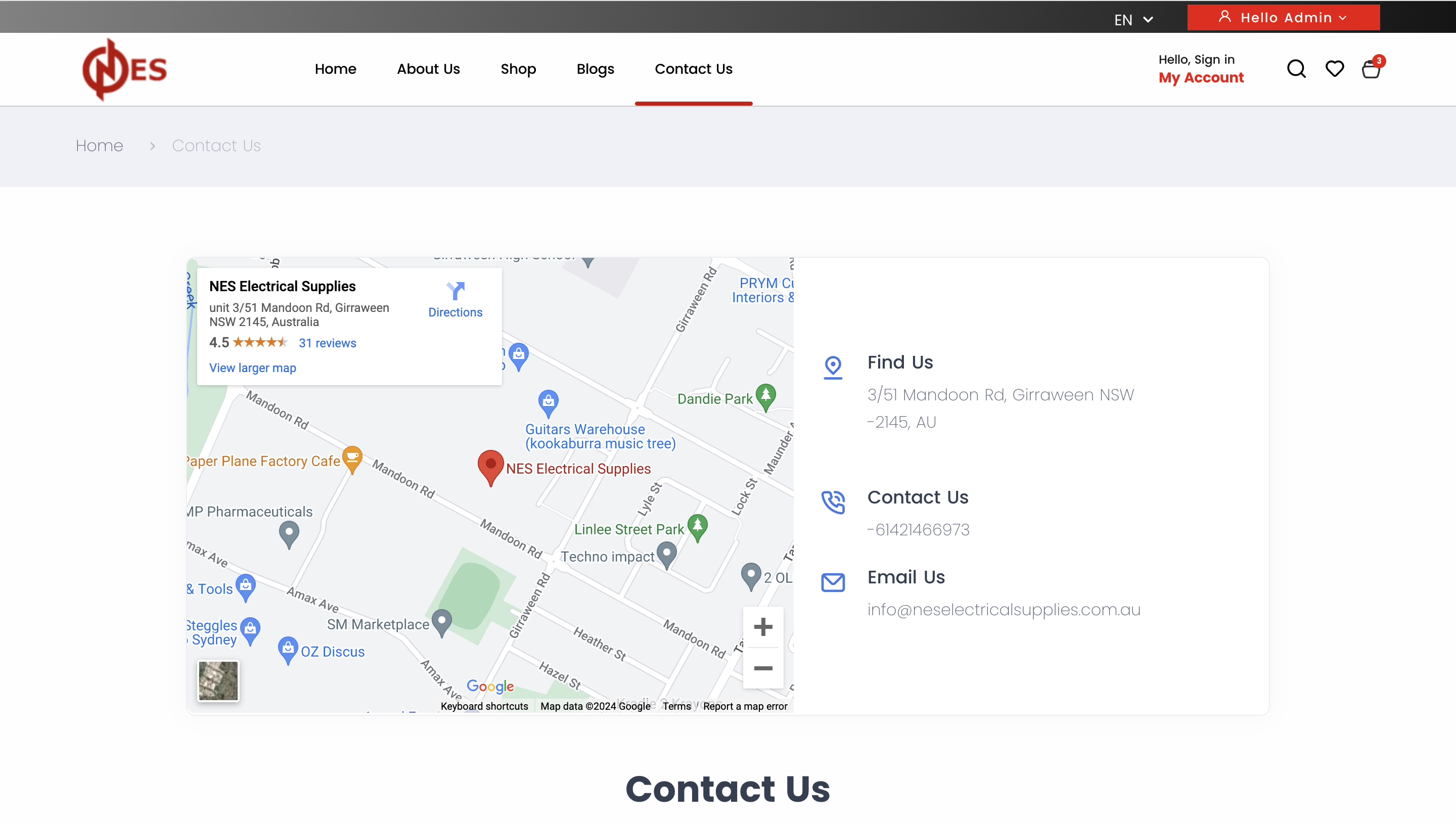Image resolution: width=1456 pixels, height=823 pixels.
Task: Open the EN language dropdown
Action: pyautogui.click(x=1133, y=20)
